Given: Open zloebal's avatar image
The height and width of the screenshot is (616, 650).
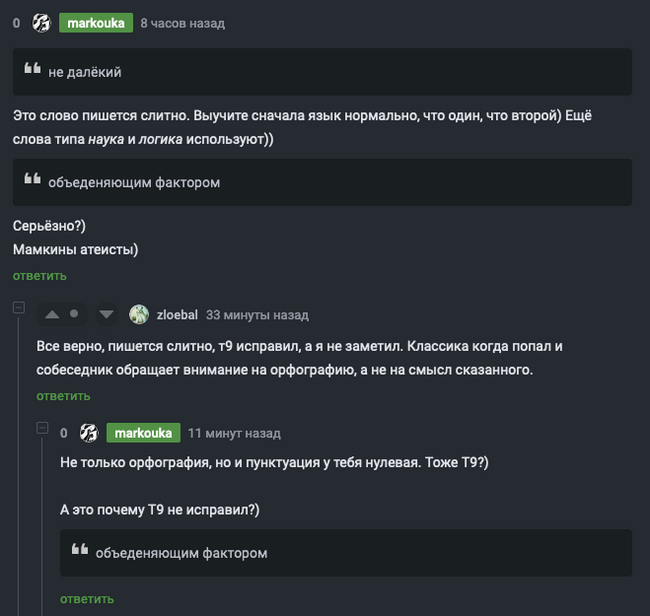Looking at the screenshot, I should [139, 314].
